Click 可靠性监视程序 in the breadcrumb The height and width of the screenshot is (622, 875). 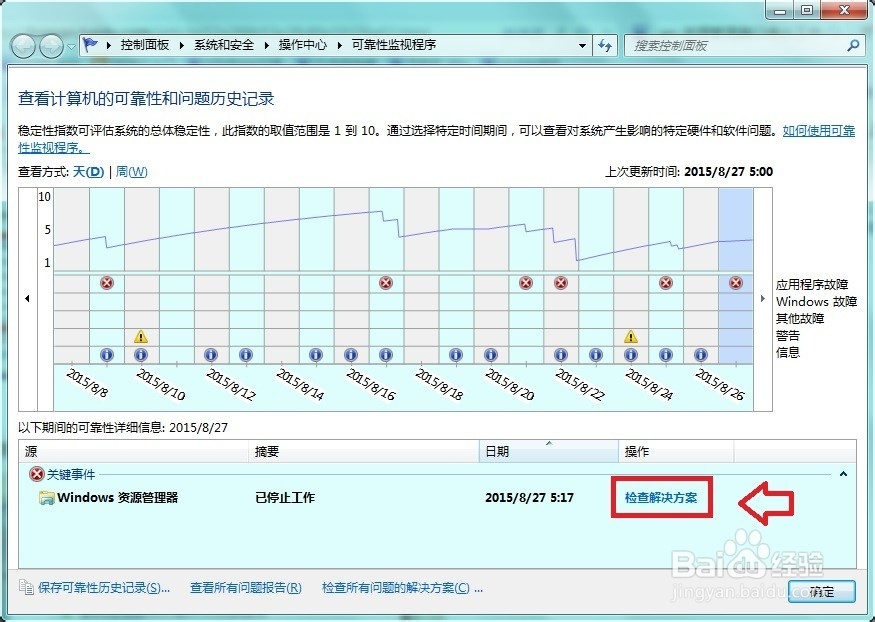(x=394, y=45)
